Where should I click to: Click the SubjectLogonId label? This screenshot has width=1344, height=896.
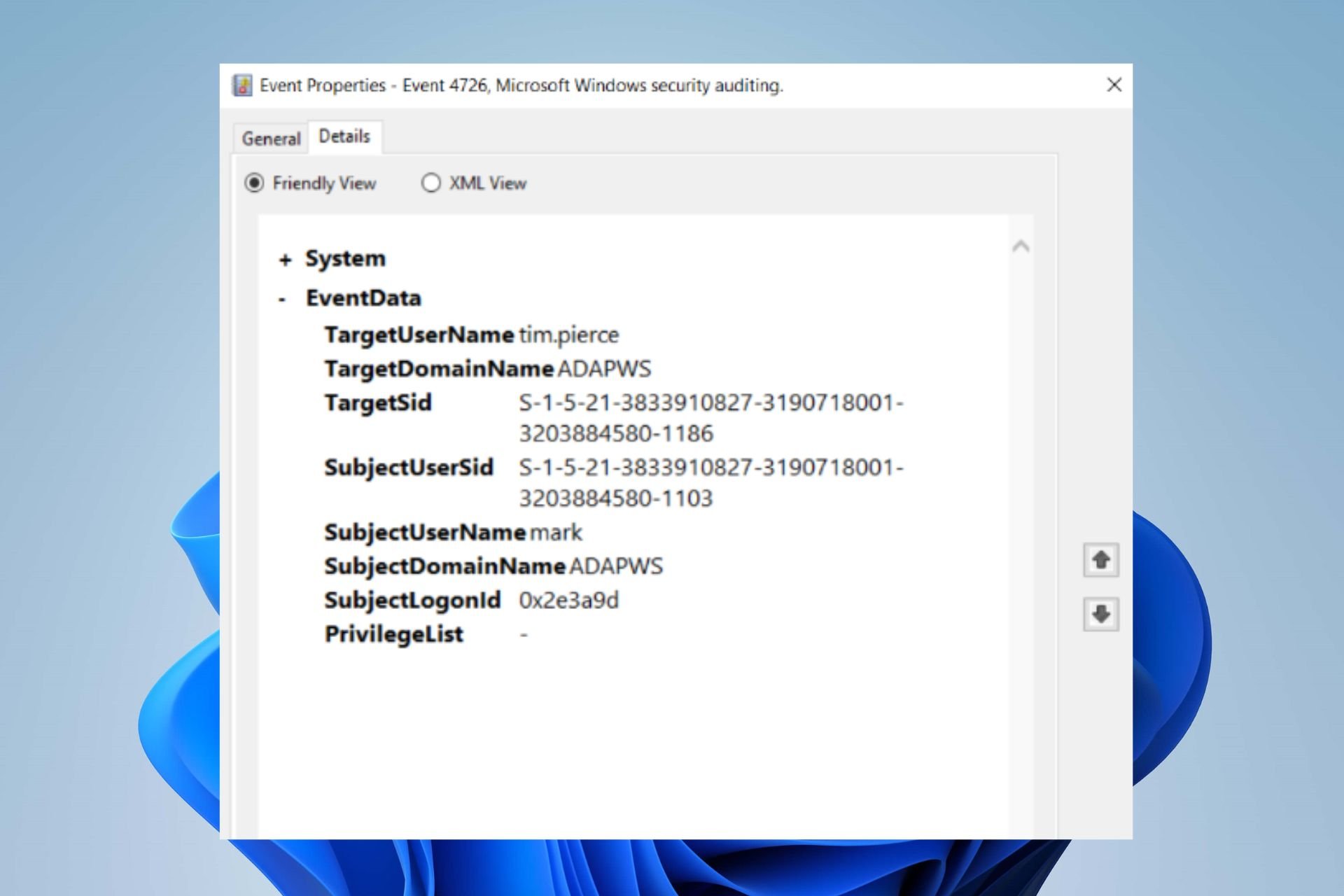412,601
